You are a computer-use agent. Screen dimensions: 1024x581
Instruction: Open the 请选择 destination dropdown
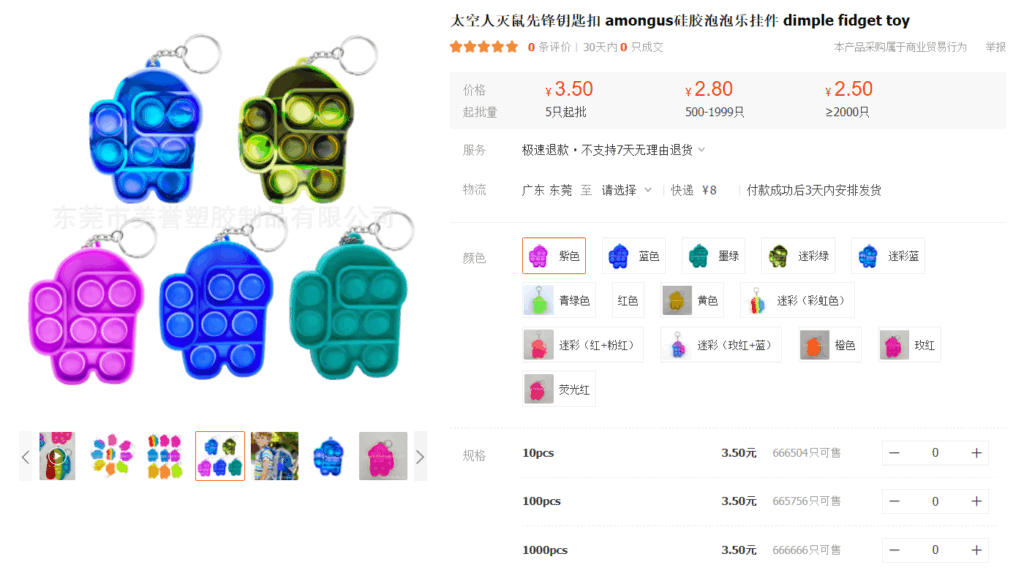point(626,191)
